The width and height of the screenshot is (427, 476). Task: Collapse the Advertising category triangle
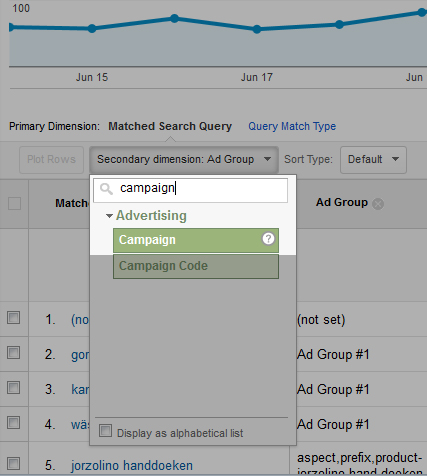click(109, 216)
